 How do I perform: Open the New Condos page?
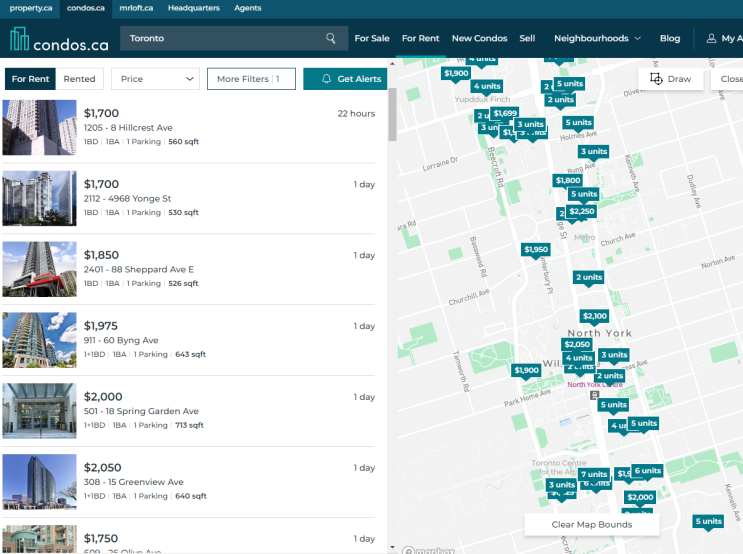pos(480,38)
